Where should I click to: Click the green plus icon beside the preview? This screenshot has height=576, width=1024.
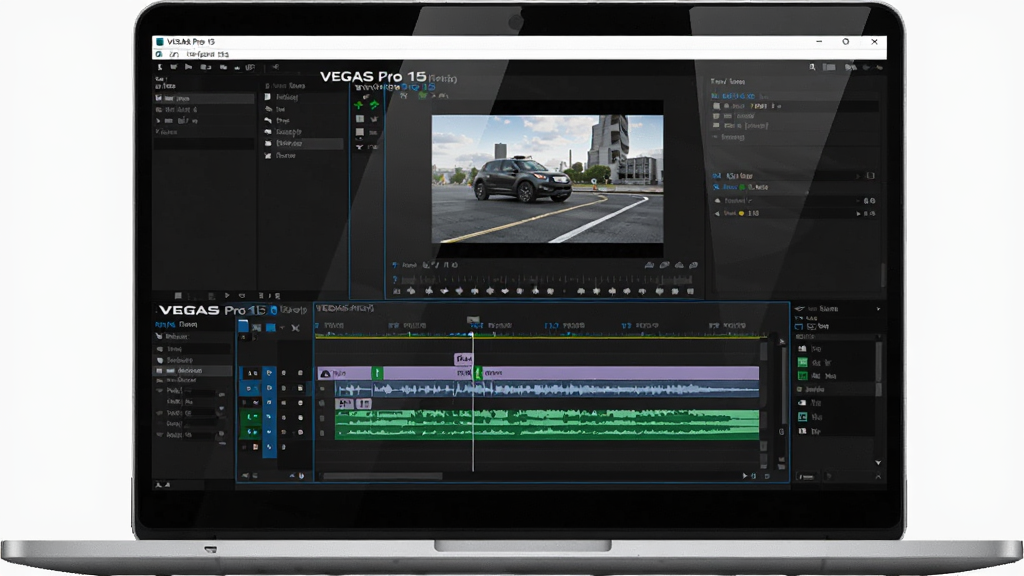pyautogui.click(x=359, y=104)
